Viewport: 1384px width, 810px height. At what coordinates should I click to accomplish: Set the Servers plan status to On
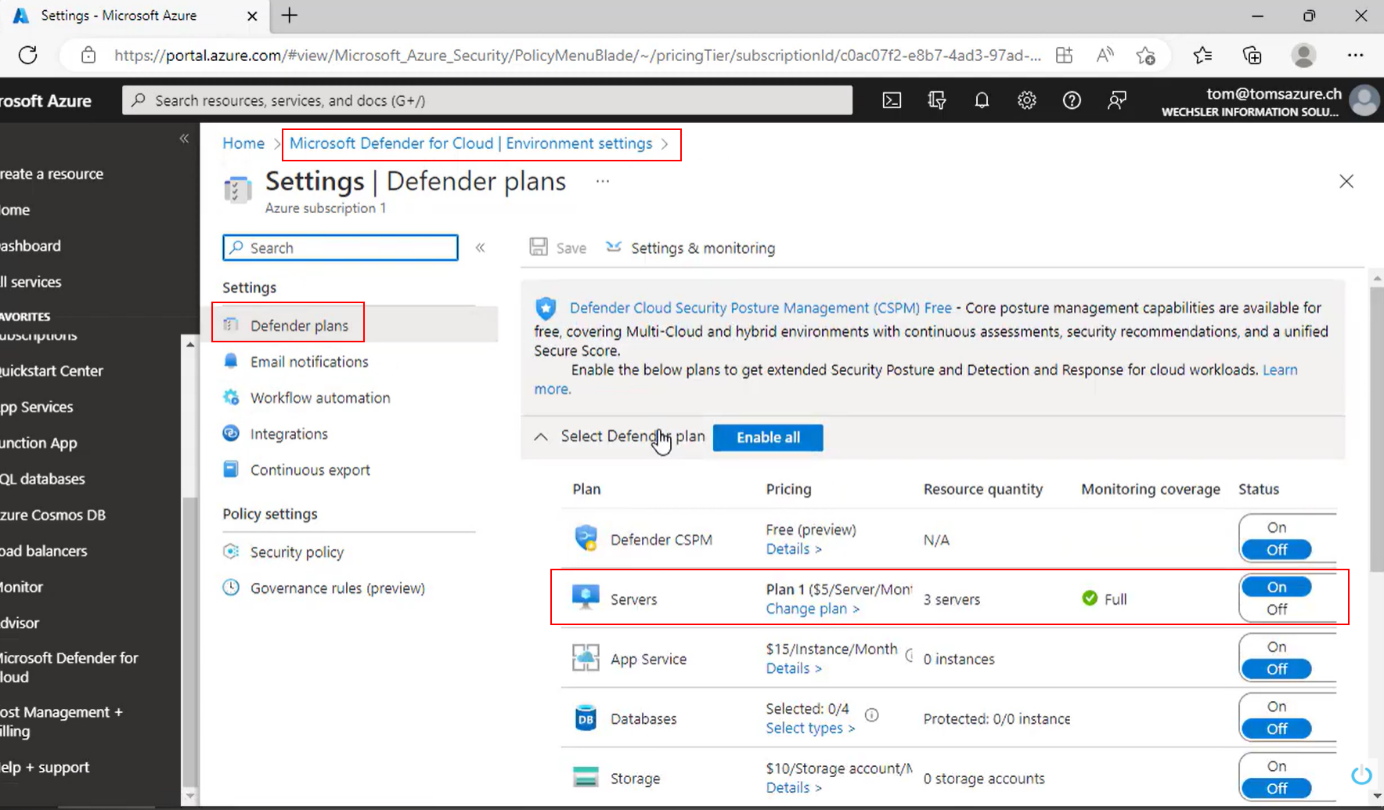point(1277,587)
